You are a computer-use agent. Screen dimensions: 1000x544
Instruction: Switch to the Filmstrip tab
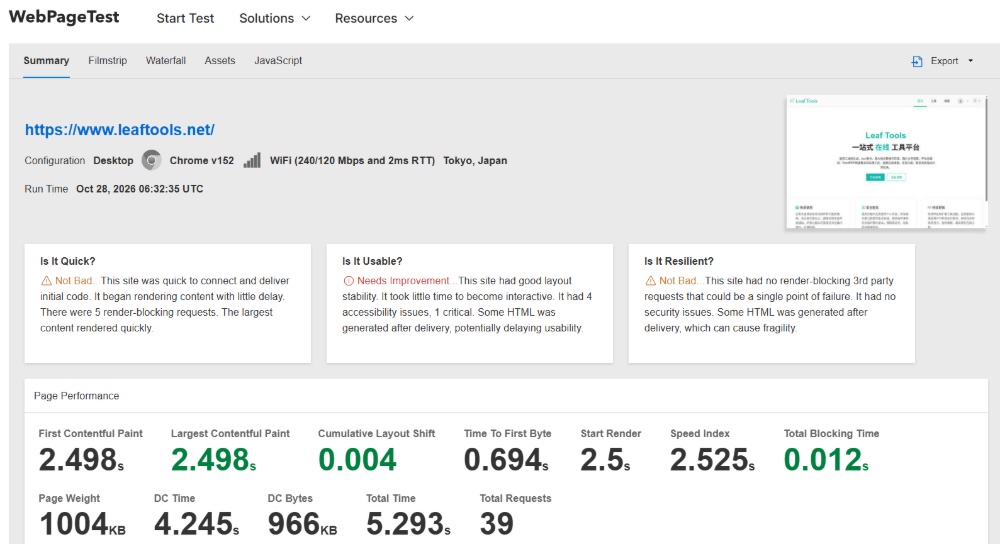(x=107, y=61)
